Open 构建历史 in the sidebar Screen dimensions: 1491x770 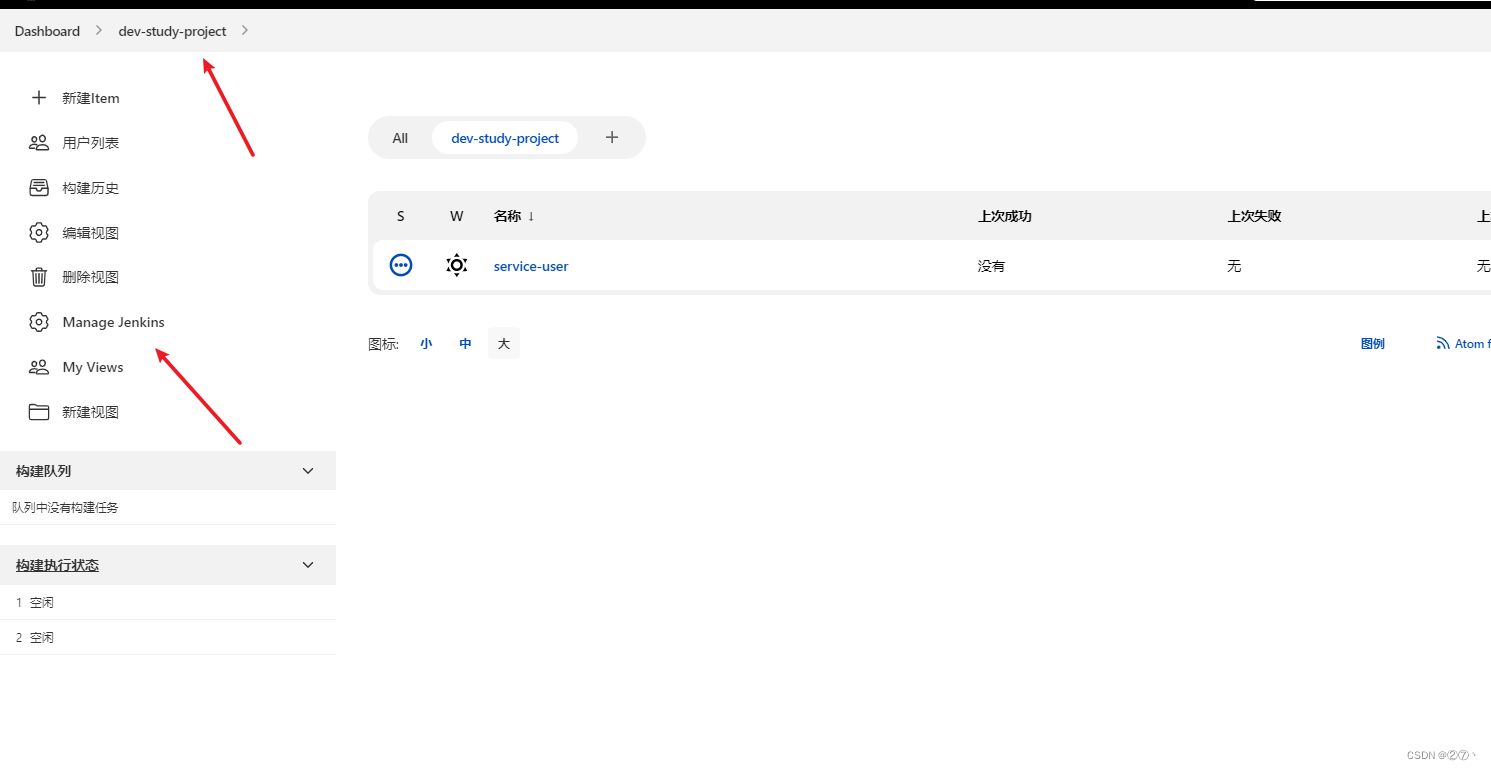(91, 188)
